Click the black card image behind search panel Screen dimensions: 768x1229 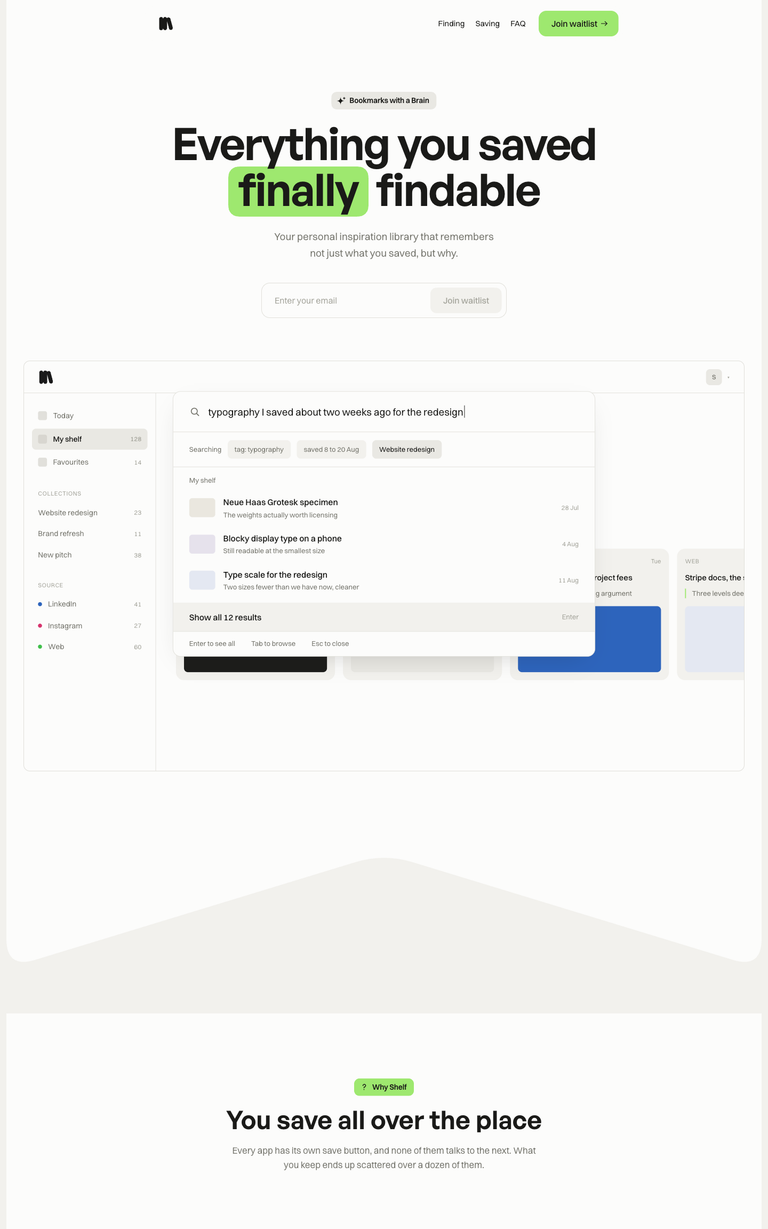pyautogui.click(x=255, y=664)
